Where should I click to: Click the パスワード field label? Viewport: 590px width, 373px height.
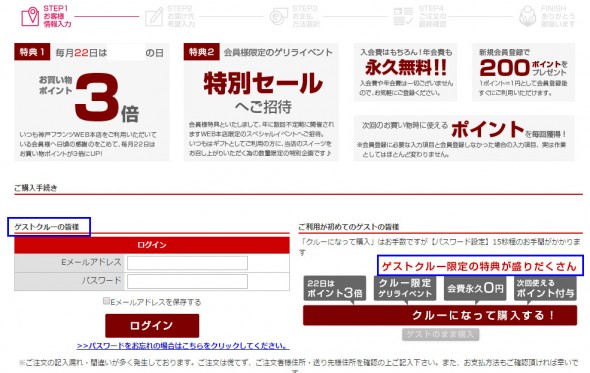coord(102,280)
